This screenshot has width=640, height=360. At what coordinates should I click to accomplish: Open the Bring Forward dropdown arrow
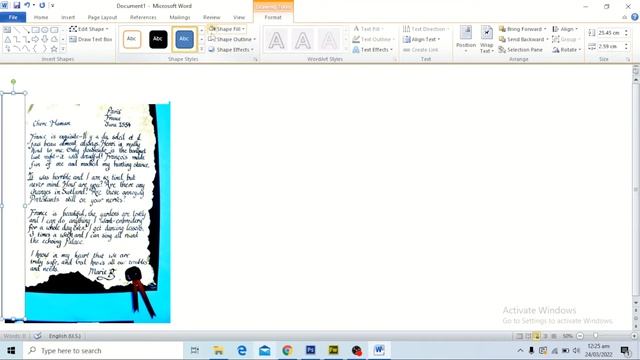click(545, 29)
